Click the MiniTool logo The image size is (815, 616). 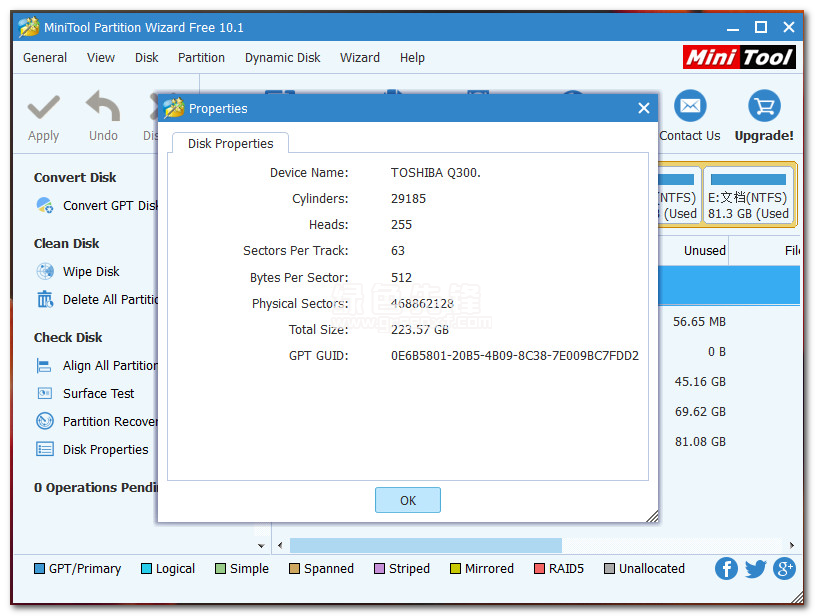tap(739, 57)
